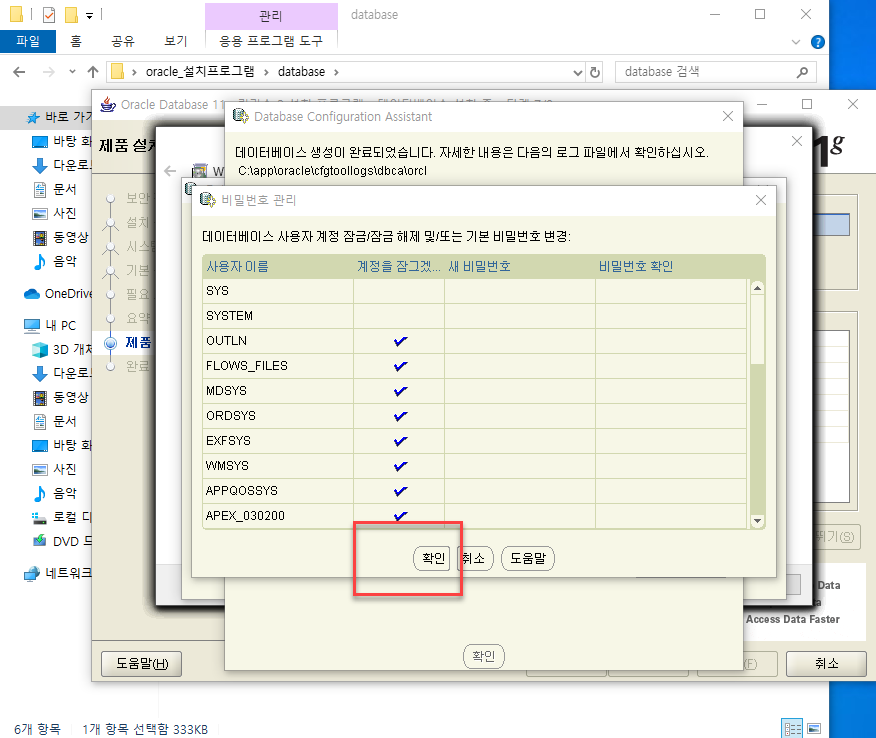
Task: Open 공유 tab in Explorer ribbon
Action: coord(123,41)
